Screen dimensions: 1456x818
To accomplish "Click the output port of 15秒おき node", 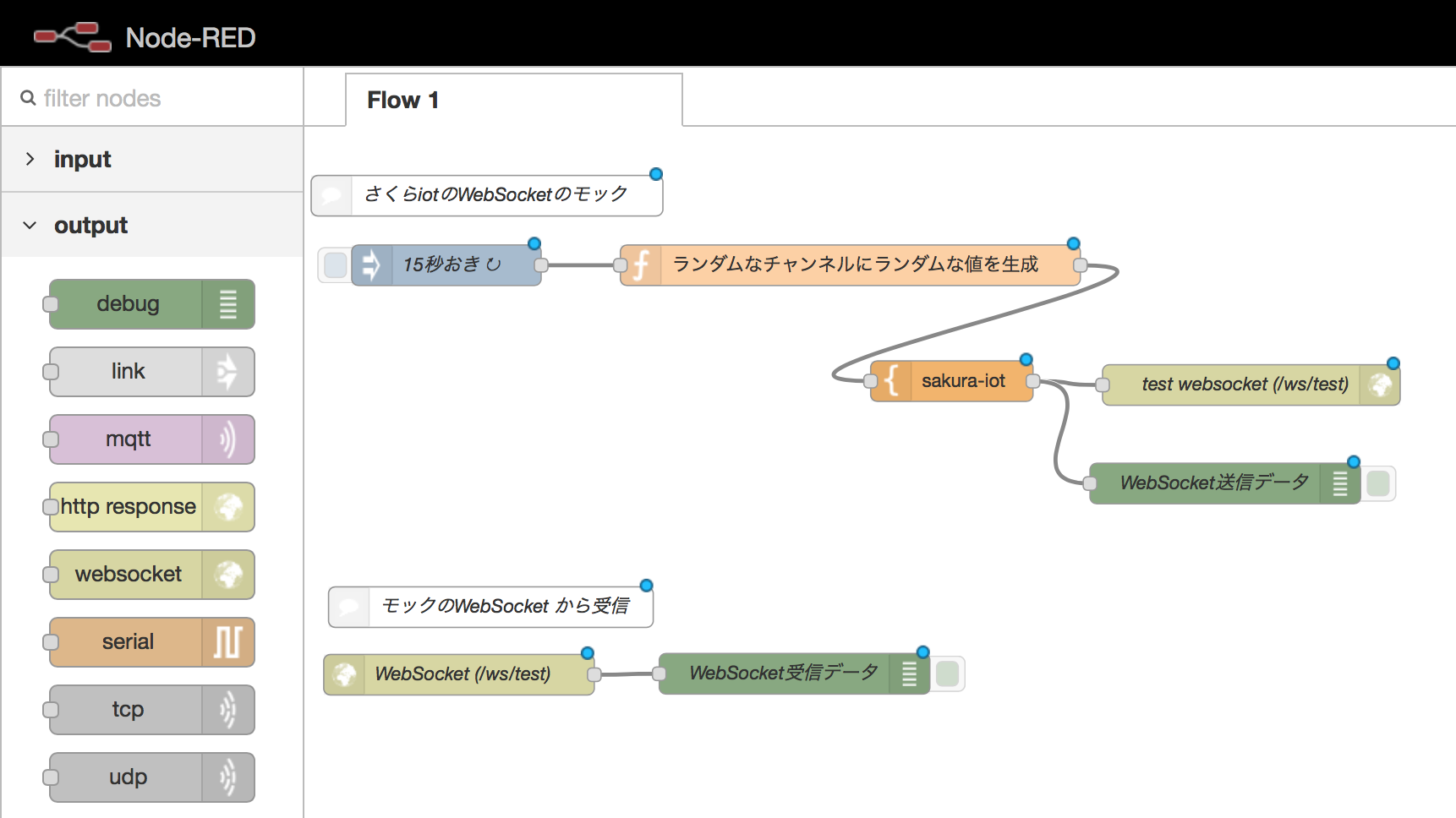I will (541, 265).
